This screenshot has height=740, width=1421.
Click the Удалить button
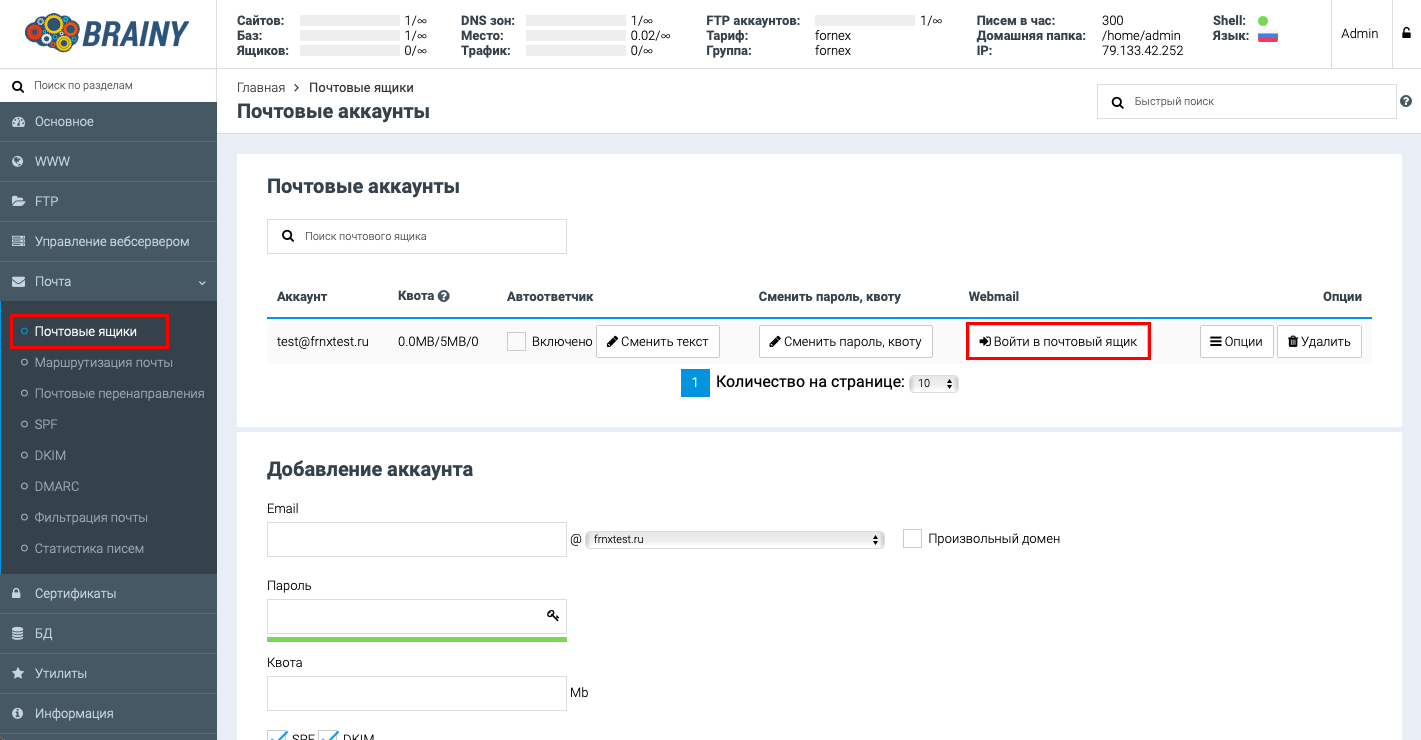(x=1320, y=341)
